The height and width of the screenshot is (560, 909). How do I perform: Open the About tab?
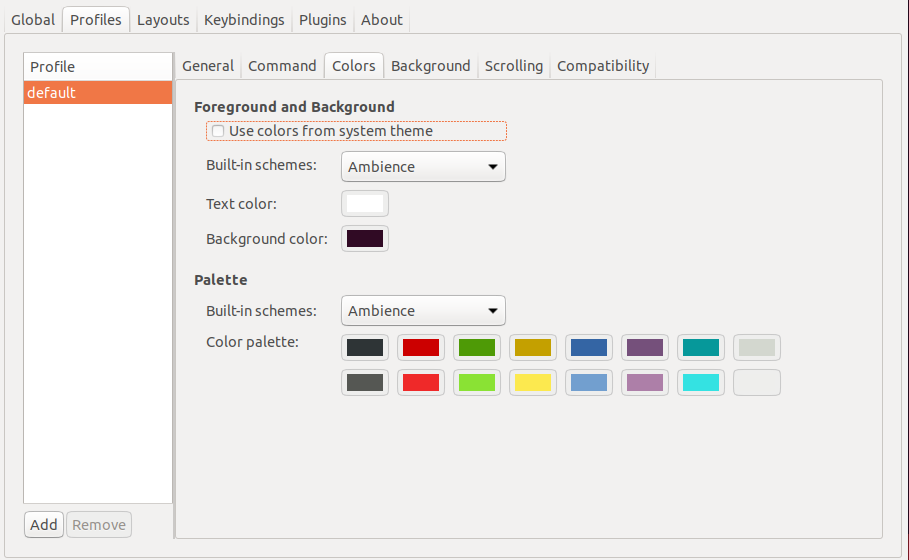pos(381,20)
